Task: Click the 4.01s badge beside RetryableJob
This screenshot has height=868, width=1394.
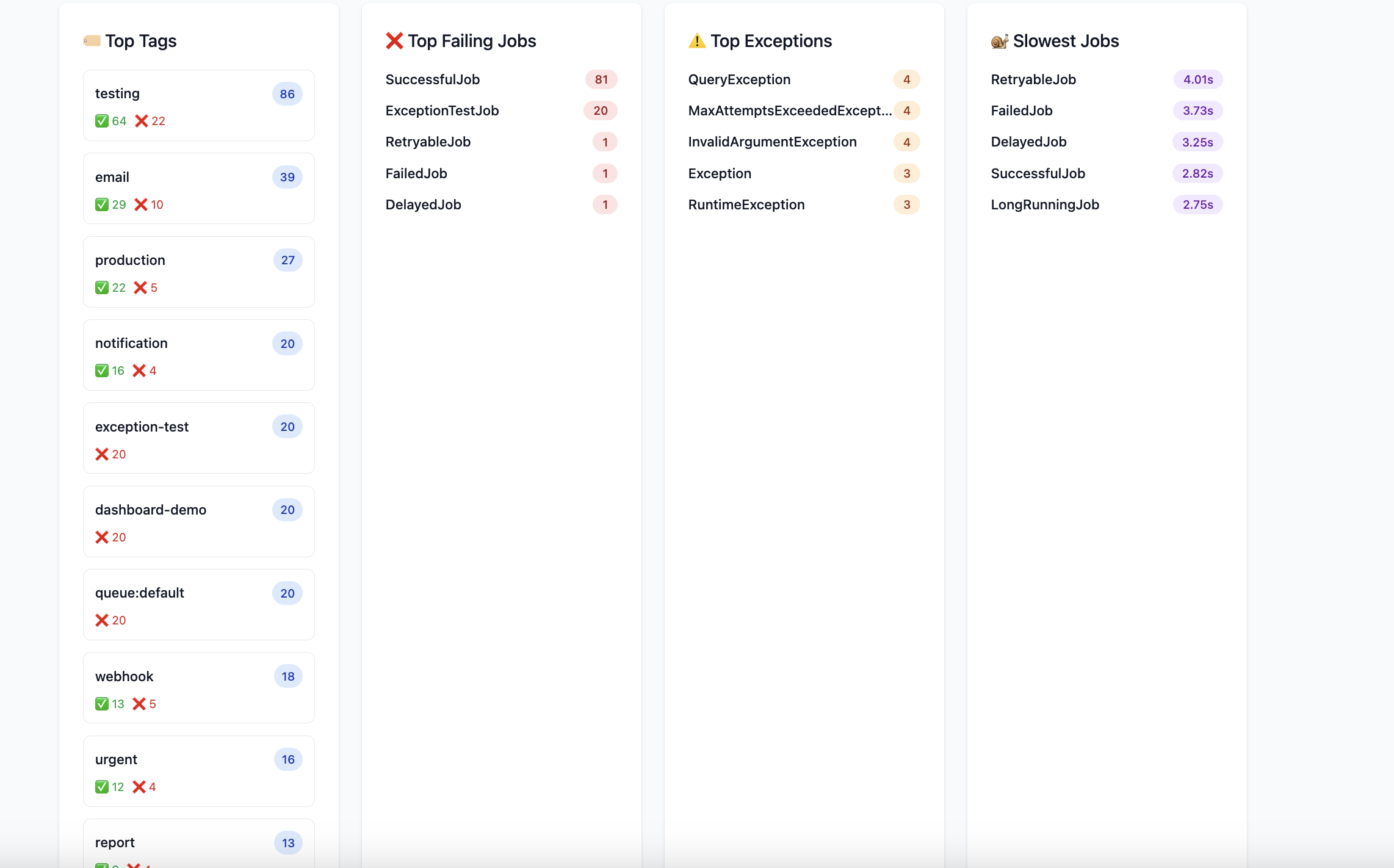Action: [x=1197, y=79]
